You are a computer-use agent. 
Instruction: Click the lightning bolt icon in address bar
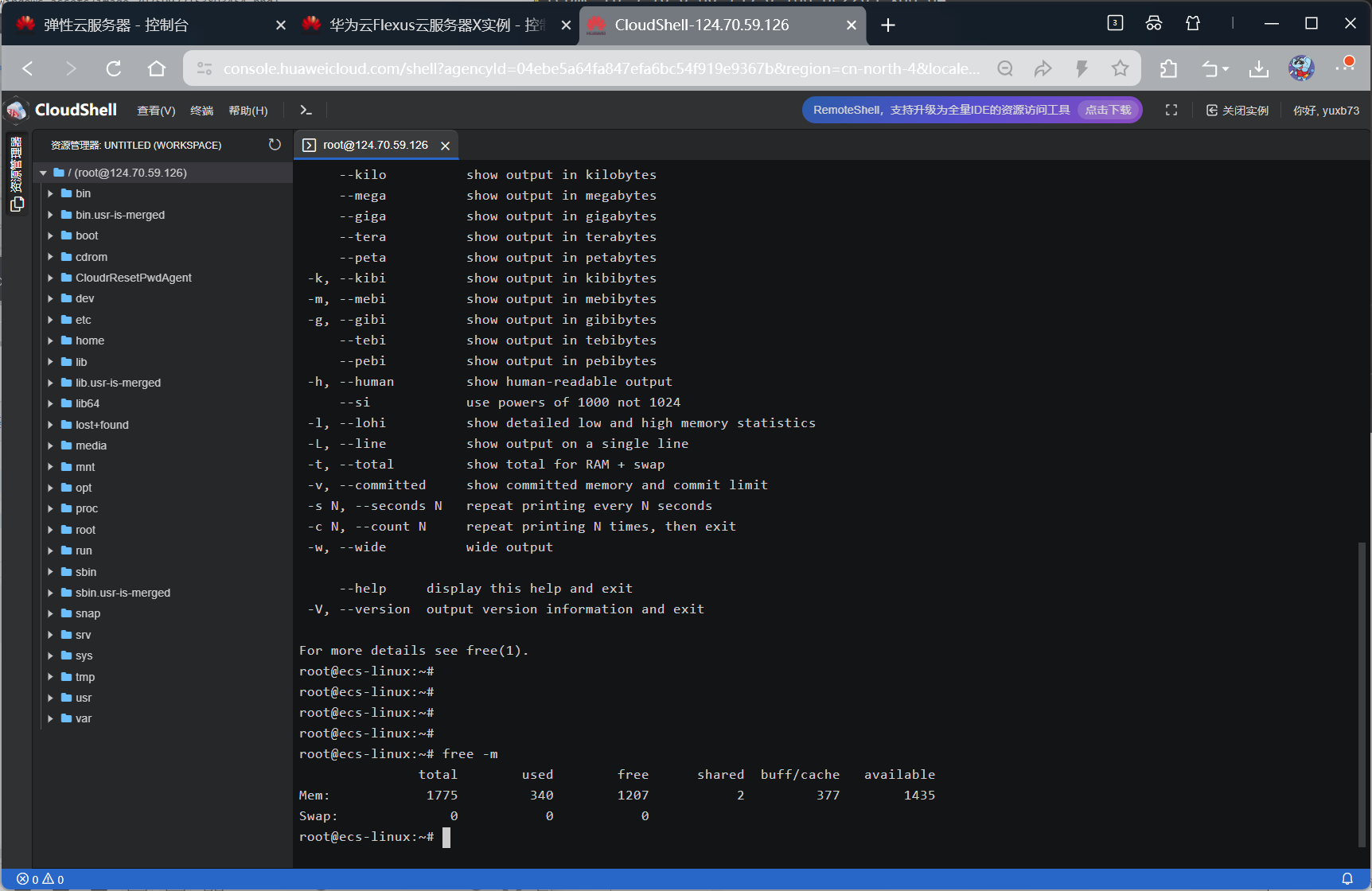pos(1082,68)
